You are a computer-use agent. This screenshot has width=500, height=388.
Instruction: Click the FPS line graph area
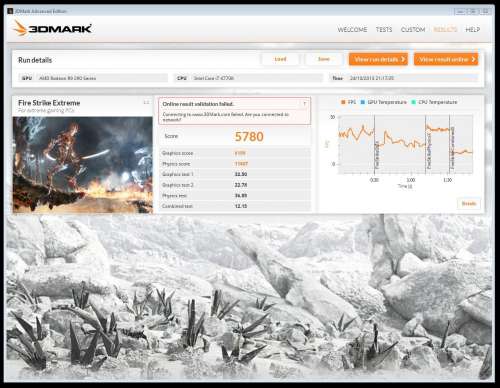[x=406, y=144]
